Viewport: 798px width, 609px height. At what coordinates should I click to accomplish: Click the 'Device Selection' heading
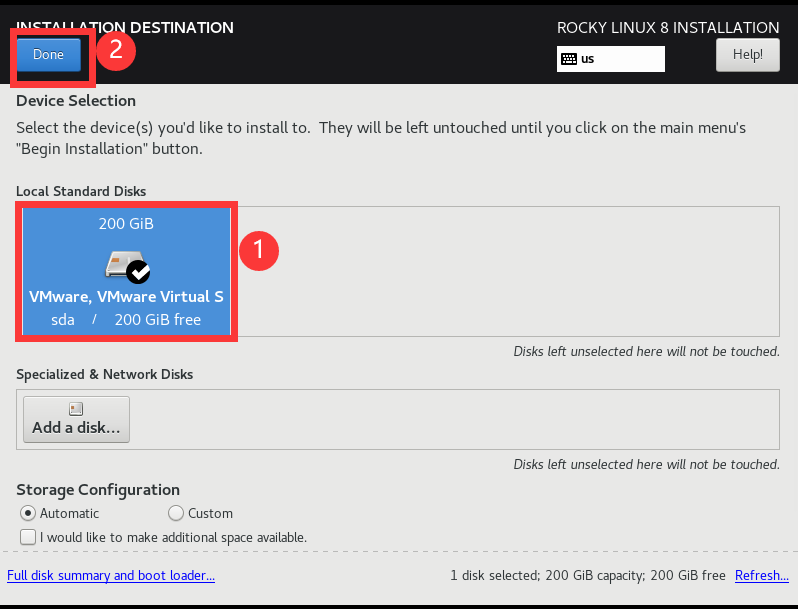(76, 101)
